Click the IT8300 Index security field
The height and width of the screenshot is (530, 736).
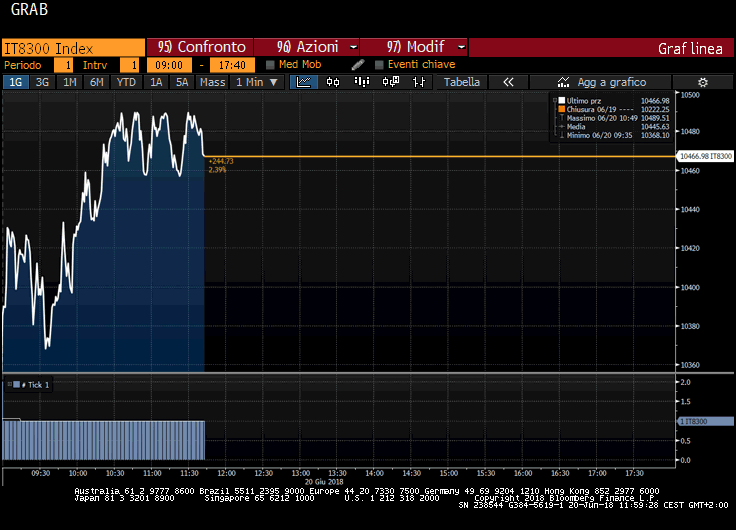click(x=72, y=47)
